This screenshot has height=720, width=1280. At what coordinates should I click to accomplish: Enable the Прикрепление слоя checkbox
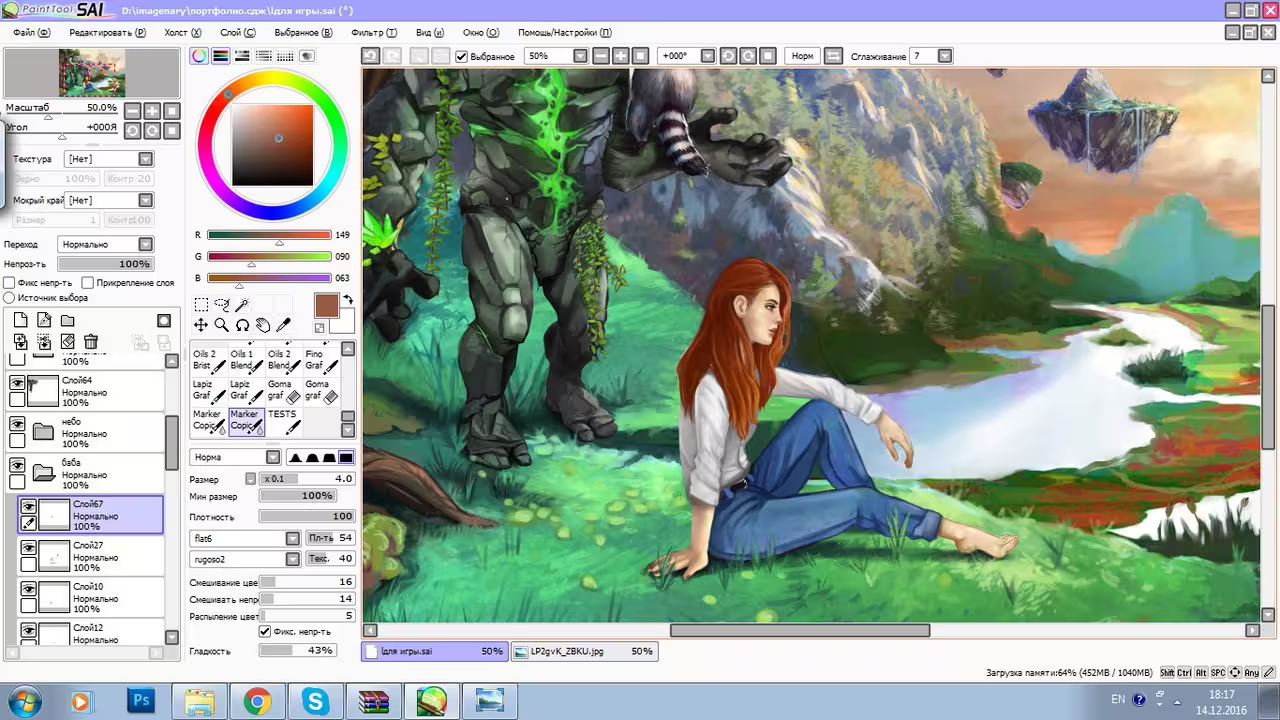(x=88, y=283)
